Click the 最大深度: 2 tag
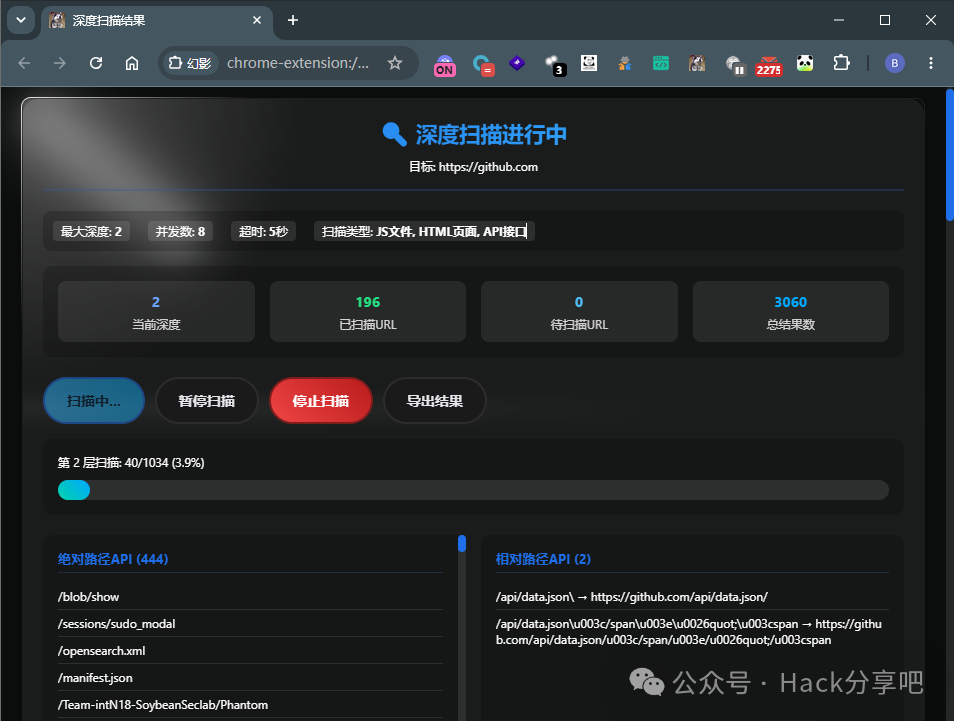This screenshot has height=721, width=954. [91, 231]
